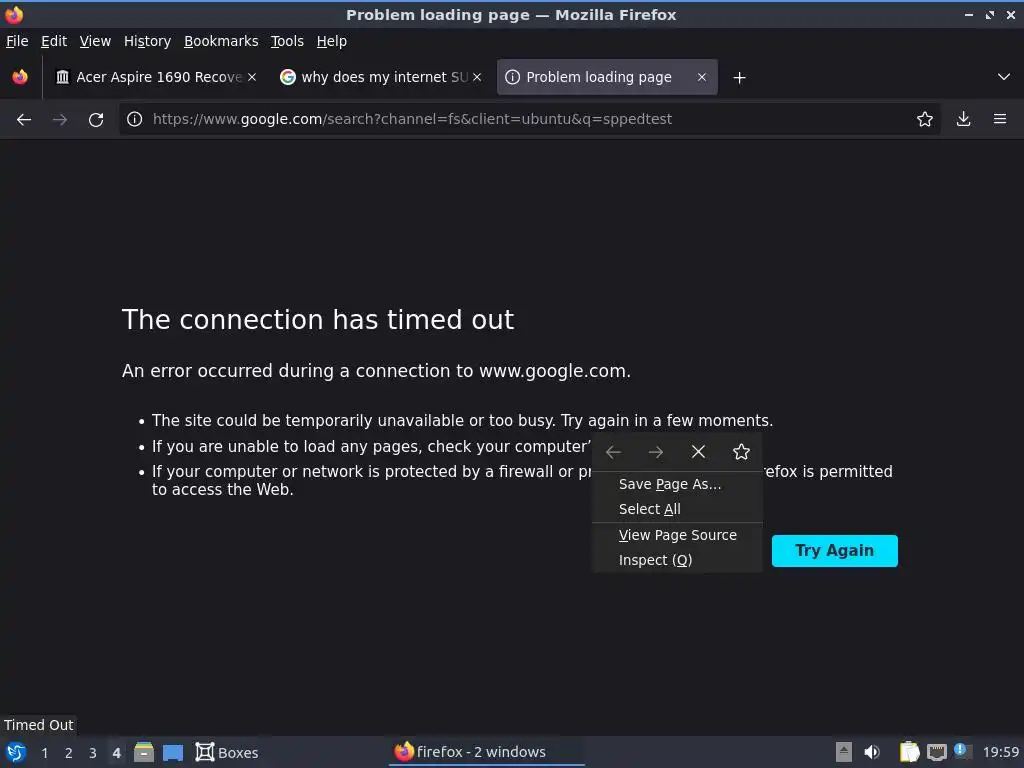The width and height of the screenshot is (1024, 768).
Task: Open the LXQt application menu
Action: coord(16,752)
